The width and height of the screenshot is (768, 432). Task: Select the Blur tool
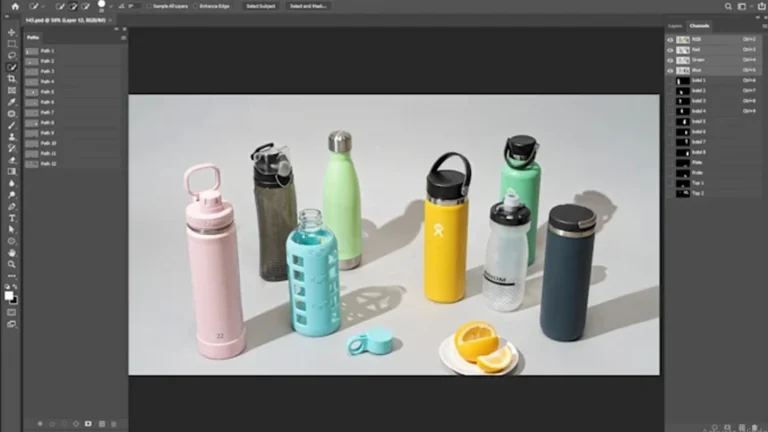[x=12, y=183]
